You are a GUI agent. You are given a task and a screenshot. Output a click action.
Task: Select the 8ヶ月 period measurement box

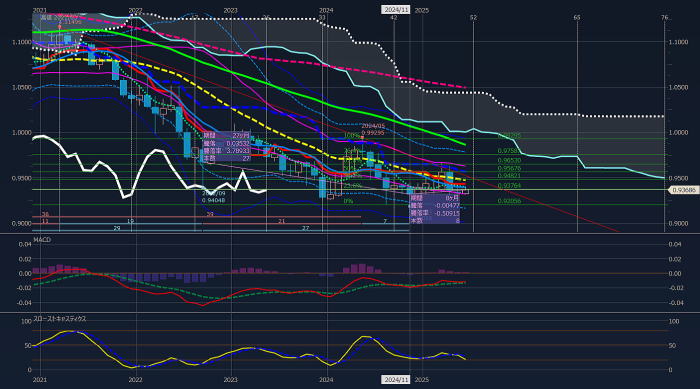[435, 209]
